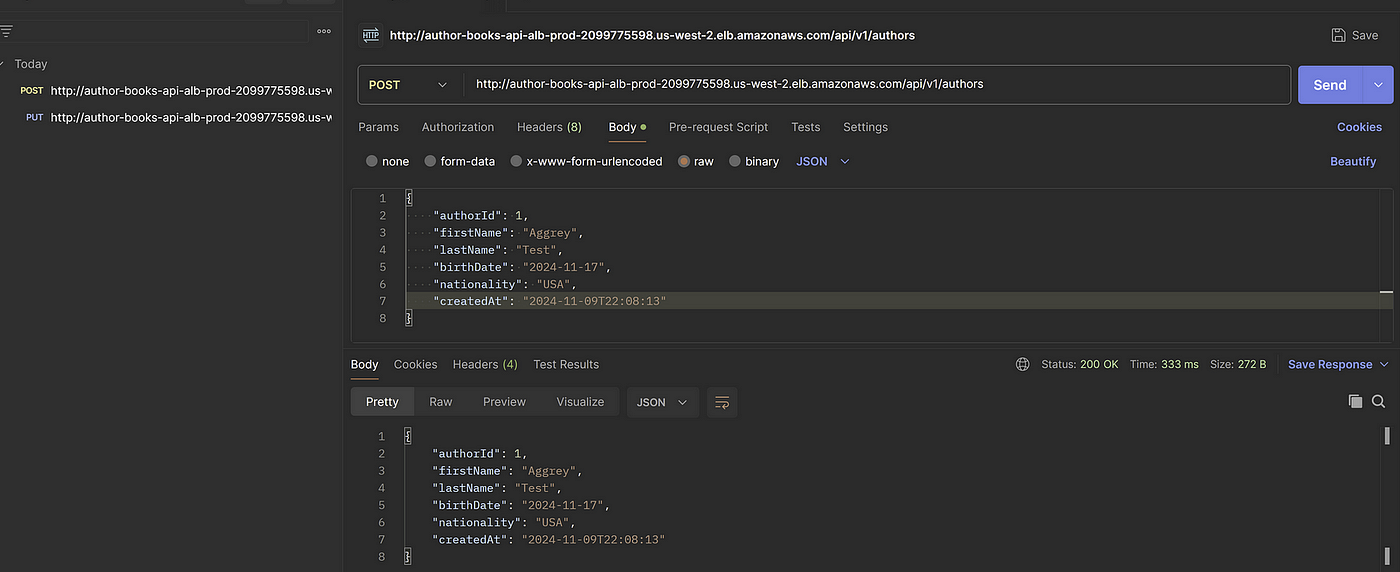This screenshot has width=1400, height=572.
Task: Click the Beautify link
Action: (x=1353, y=161)
